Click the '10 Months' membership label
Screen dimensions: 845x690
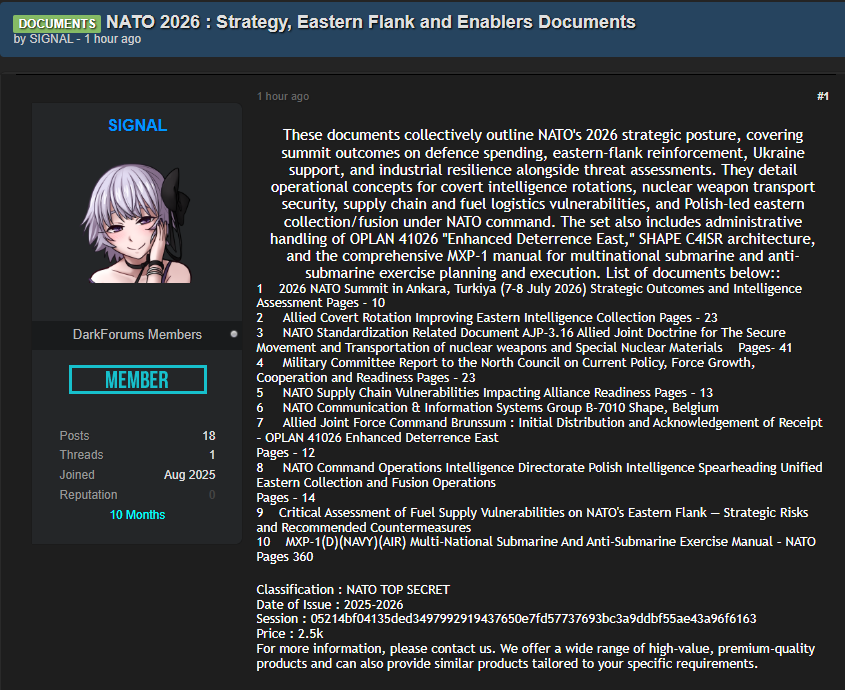click(137, 515)
